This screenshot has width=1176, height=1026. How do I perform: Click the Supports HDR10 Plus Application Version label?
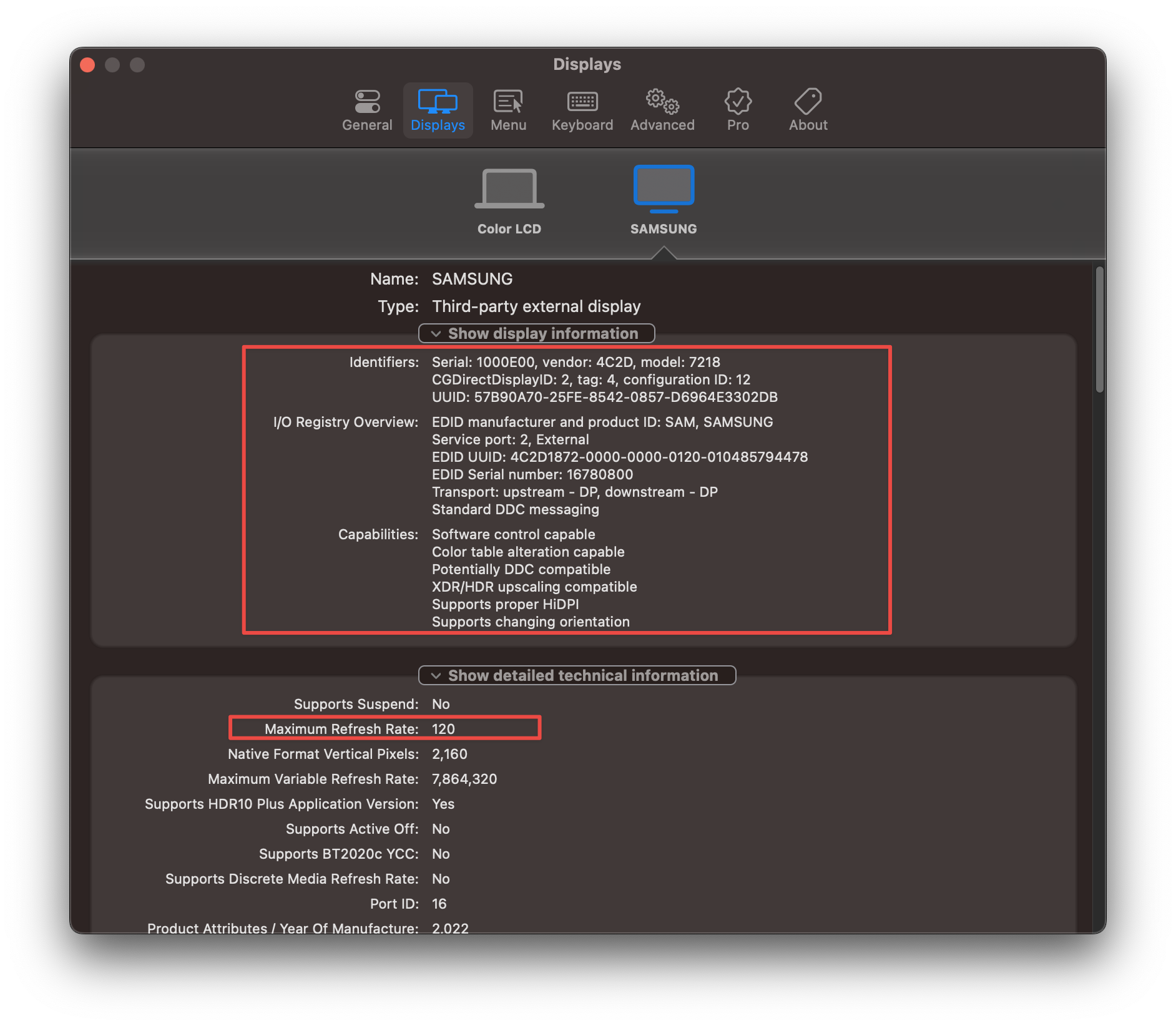[x=282, y=804]
